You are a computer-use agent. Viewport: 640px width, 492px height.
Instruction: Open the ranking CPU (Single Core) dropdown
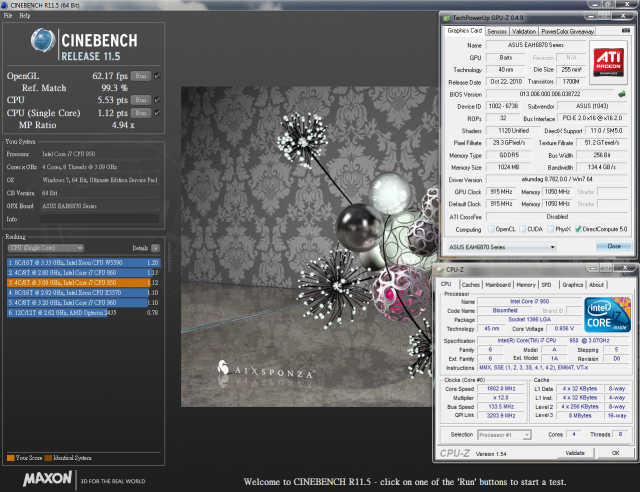(x=46, y=248)
